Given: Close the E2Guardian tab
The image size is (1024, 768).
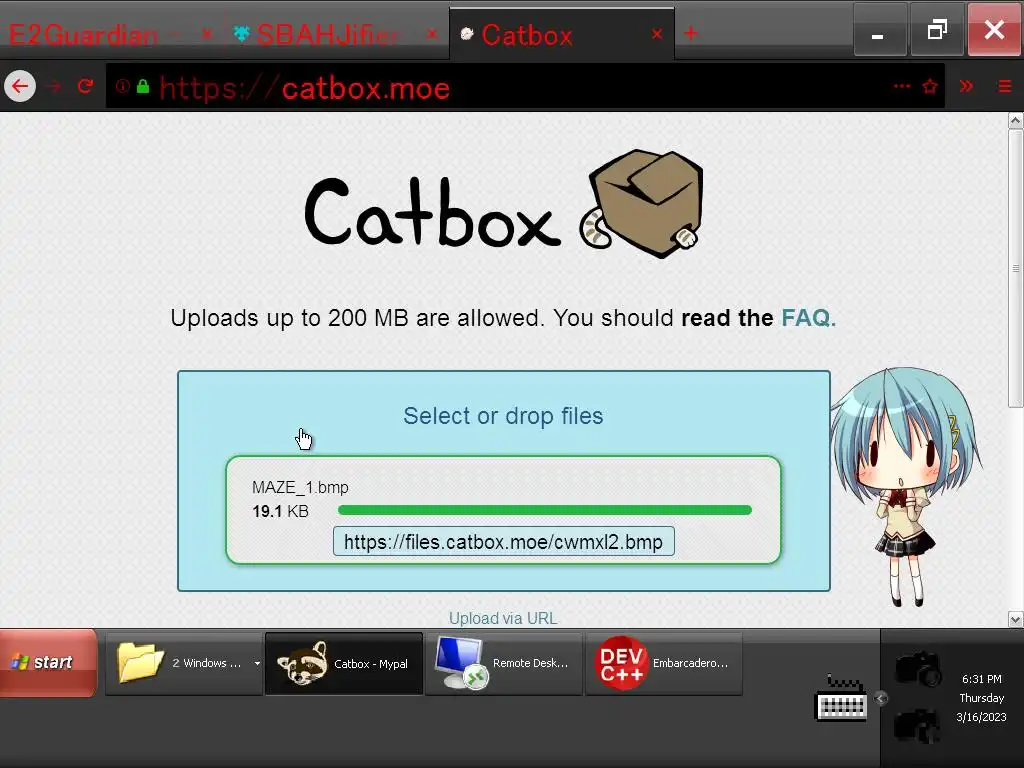Looking at the screenshot, I should point(206,34).
